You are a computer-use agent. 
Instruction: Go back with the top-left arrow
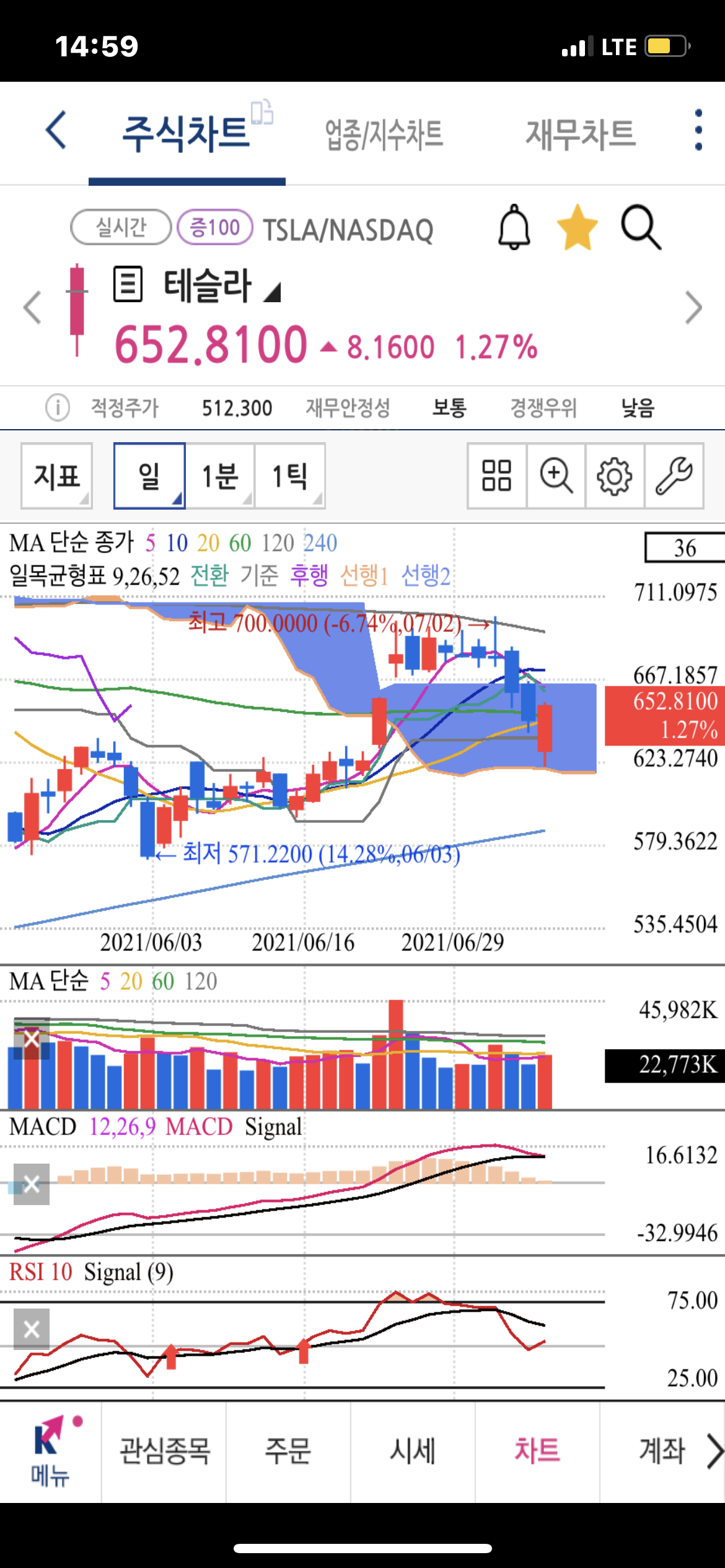[56, 130]
